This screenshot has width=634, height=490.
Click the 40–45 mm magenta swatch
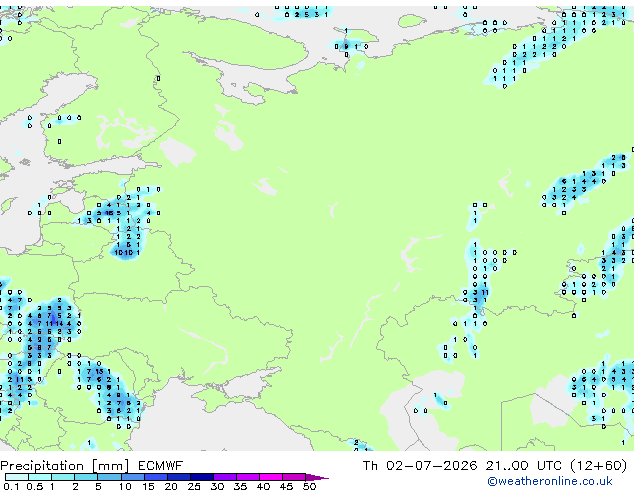point(271,477)
